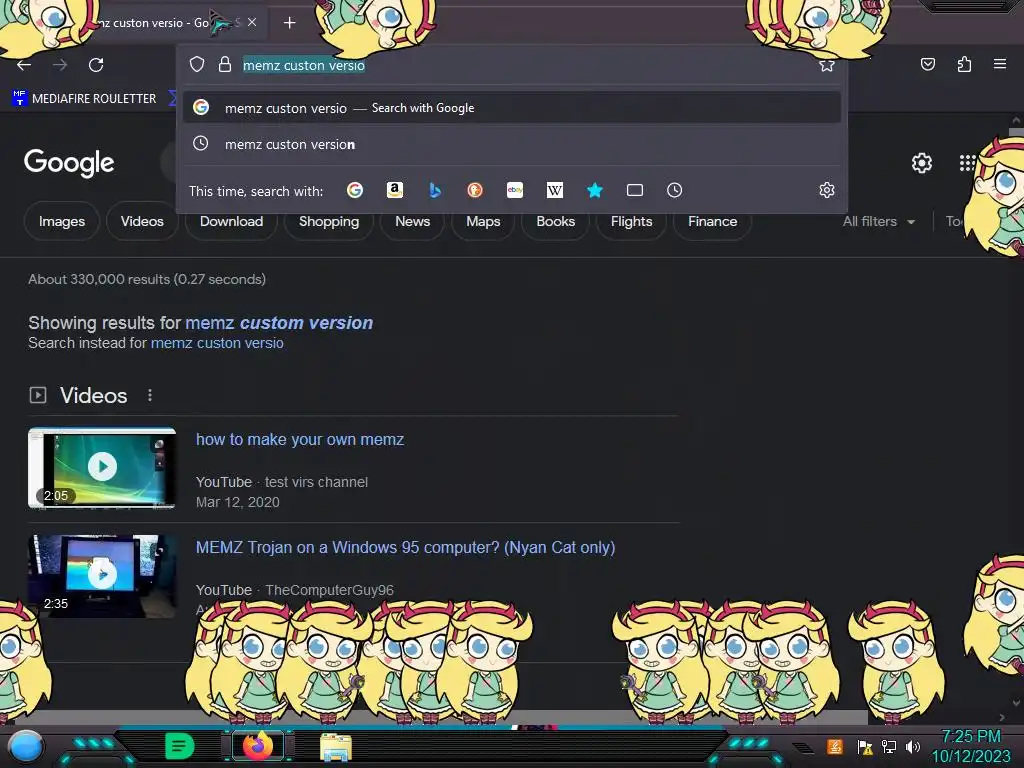The height and width of the screenshot is (768, 1024).
Task: Select the Search with Google suggestion
Action: pyautogui.click(x=512, y=108)
